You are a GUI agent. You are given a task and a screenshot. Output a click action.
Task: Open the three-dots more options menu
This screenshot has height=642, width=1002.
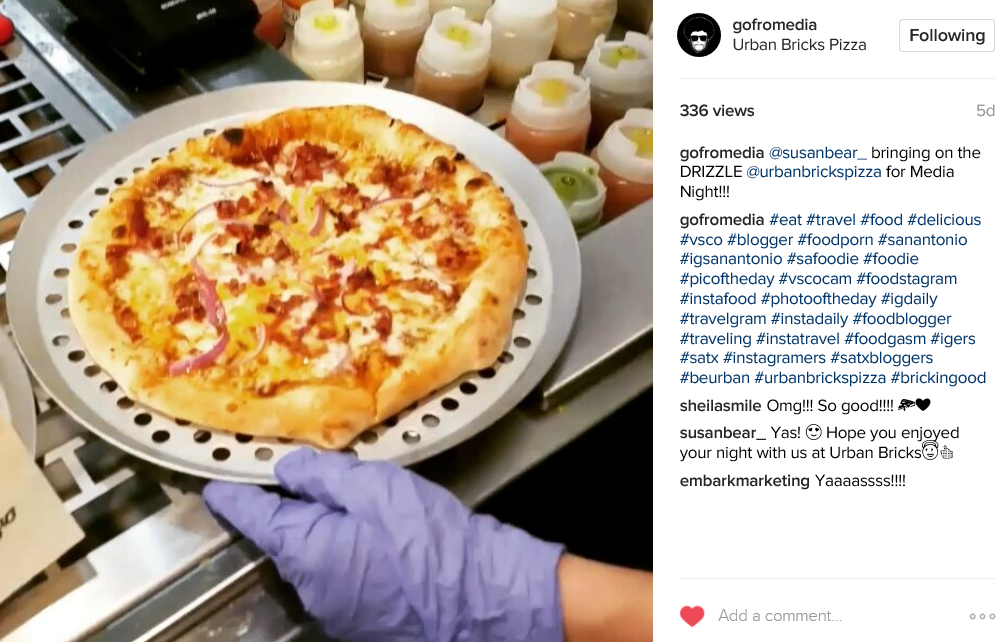click(x=982, y=616)
